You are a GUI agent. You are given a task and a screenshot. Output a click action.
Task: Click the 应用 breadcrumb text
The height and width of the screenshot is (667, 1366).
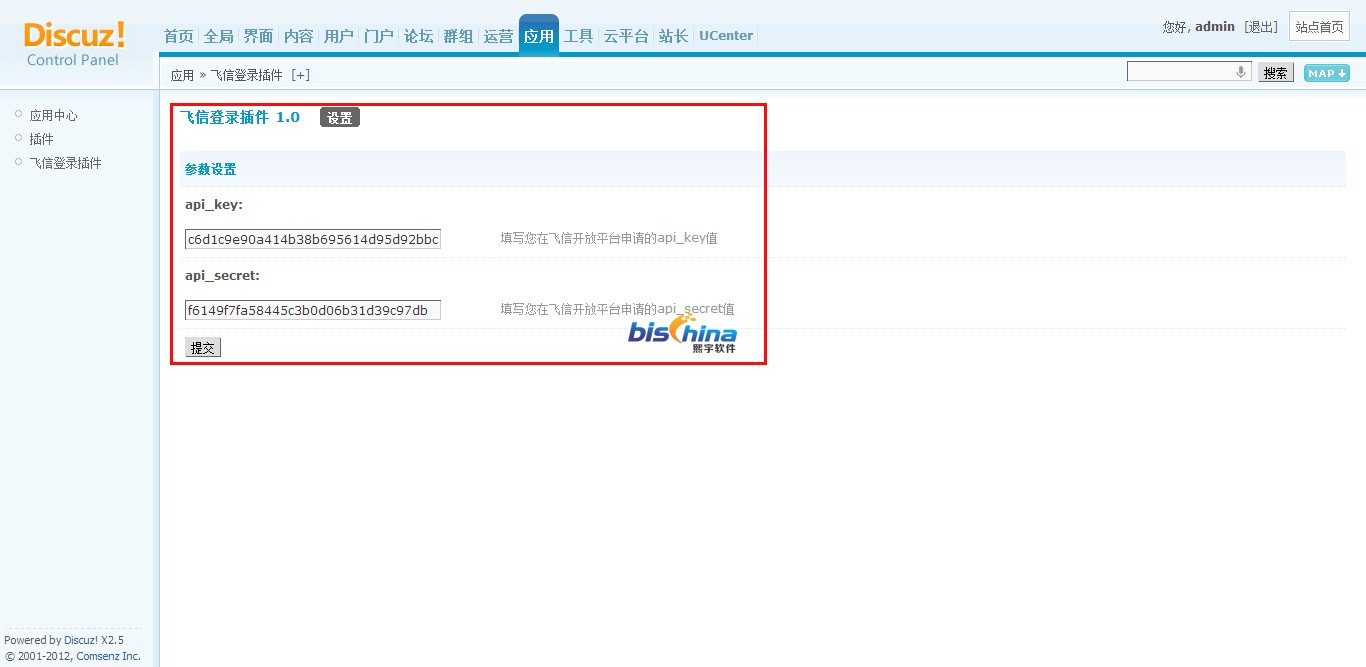click(x=182, y=75)
